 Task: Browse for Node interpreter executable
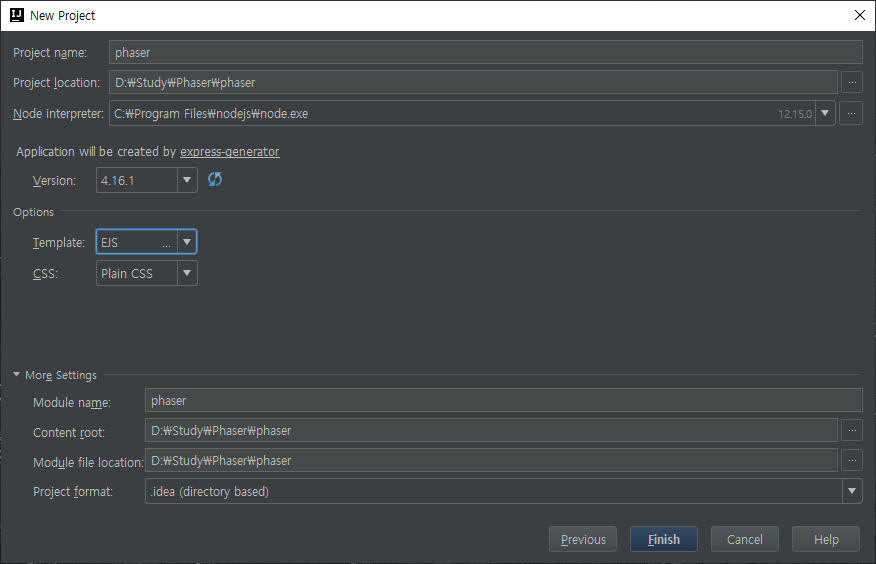851,113
